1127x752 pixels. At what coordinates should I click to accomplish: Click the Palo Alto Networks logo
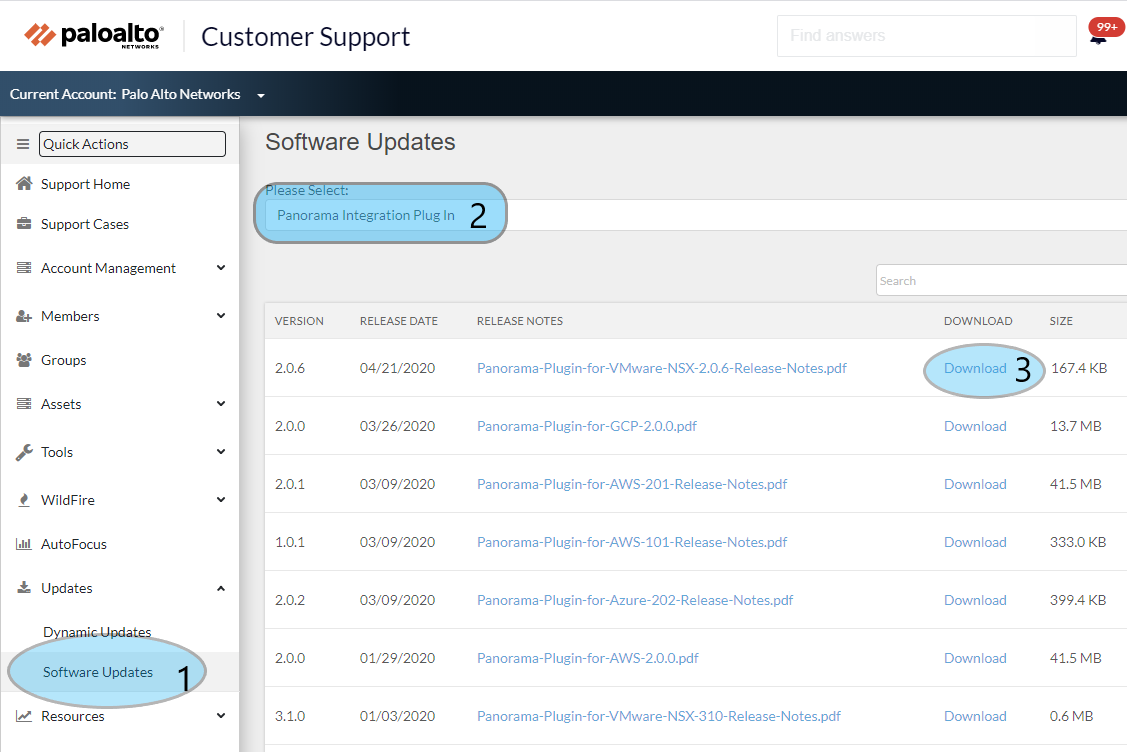pos(92,34)
